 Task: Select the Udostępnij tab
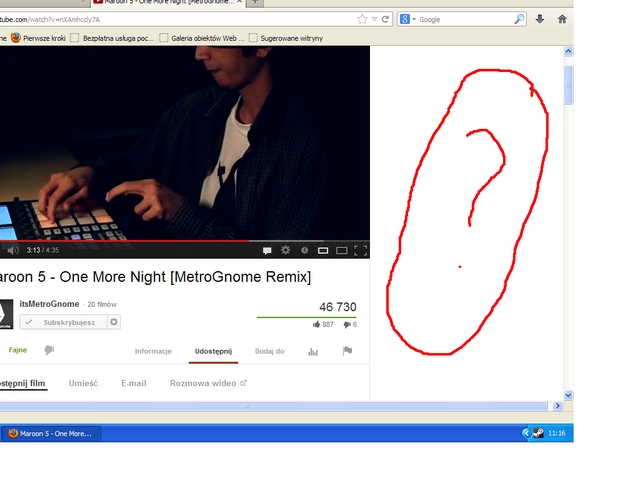click(213, 351)
